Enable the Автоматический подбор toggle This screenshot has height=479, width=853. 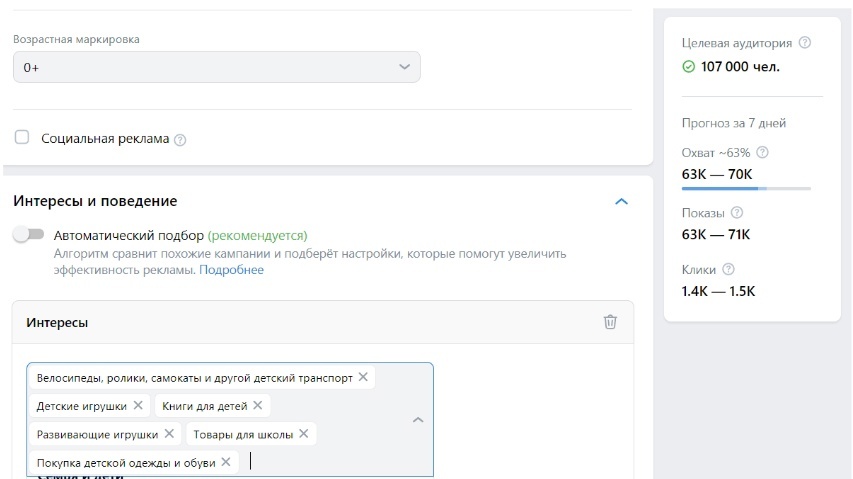(x=29, y=234)
